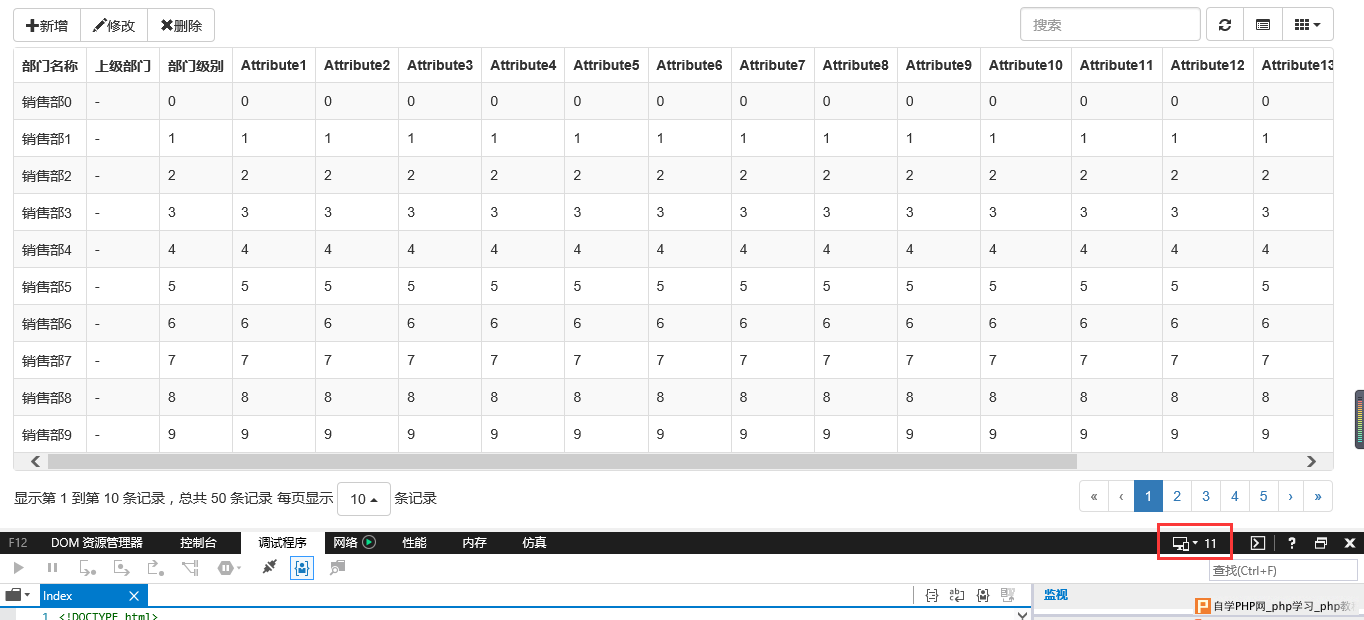Go to pagination page 5

click(x=1264, y=496)
